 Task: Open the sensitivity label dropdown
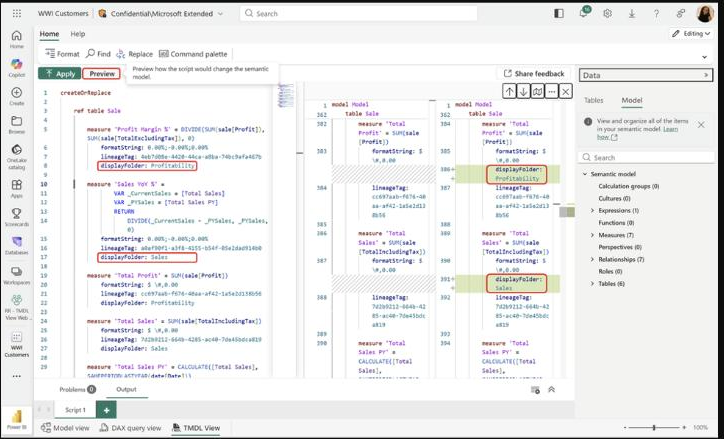(x=161, y=13)
